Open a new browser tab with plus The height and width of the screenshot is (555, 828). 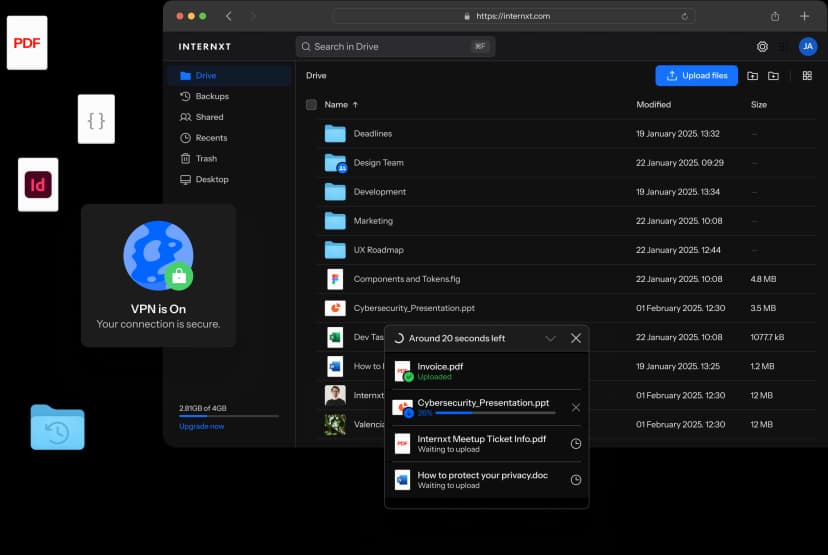pyautogui.click(x=804, y=16)
